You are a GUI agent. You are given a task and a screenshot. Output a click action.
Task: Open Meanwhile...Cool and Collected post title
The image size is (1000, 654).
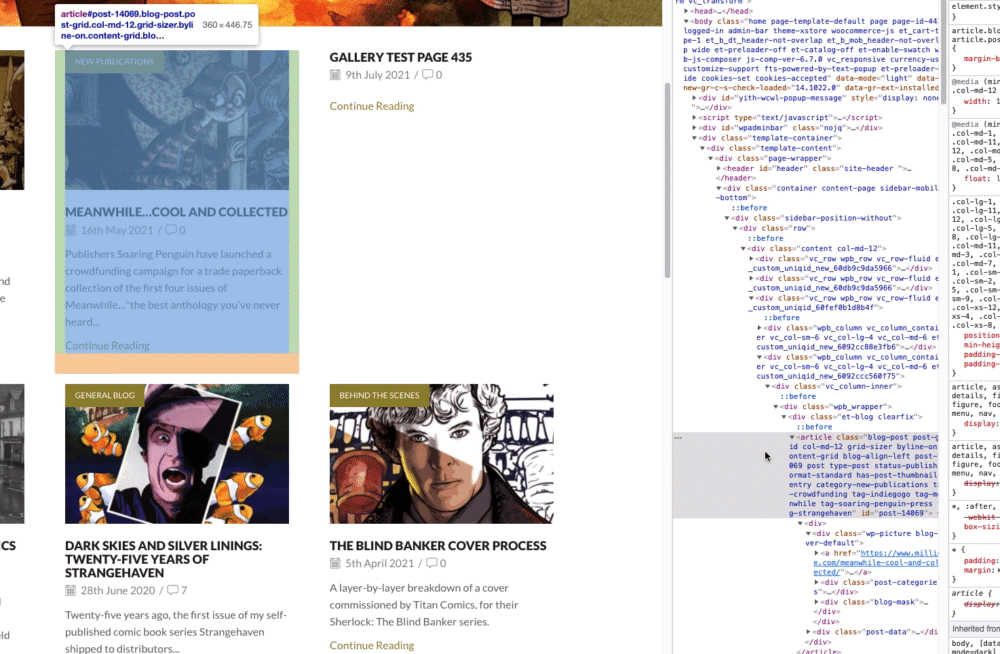point(176,212)
